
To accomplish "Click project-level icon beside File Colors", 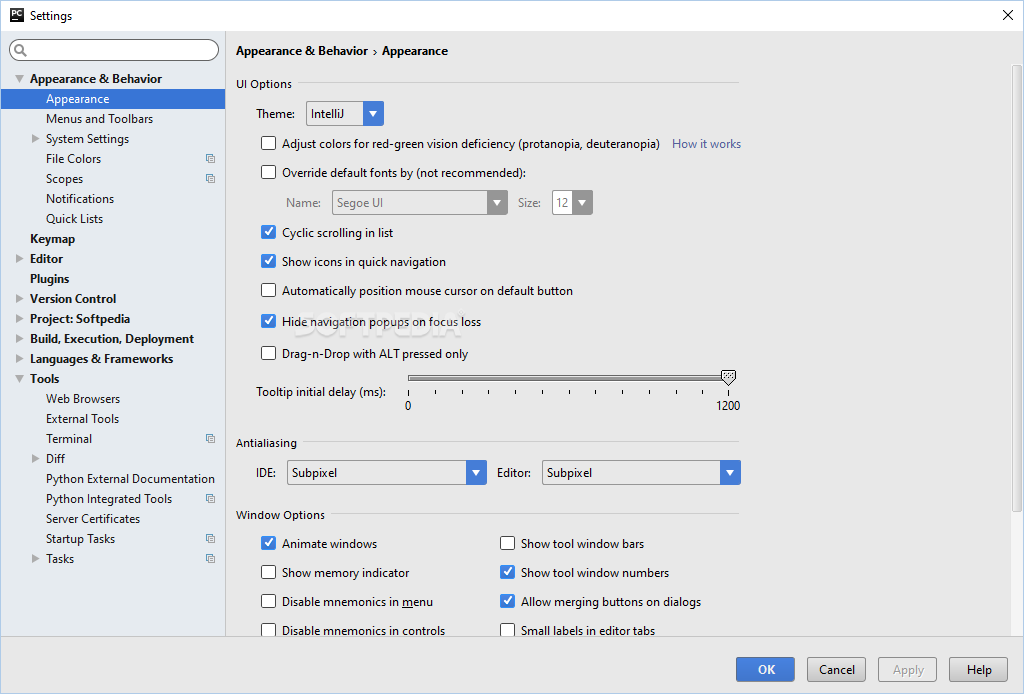I will tap(210, 159).
